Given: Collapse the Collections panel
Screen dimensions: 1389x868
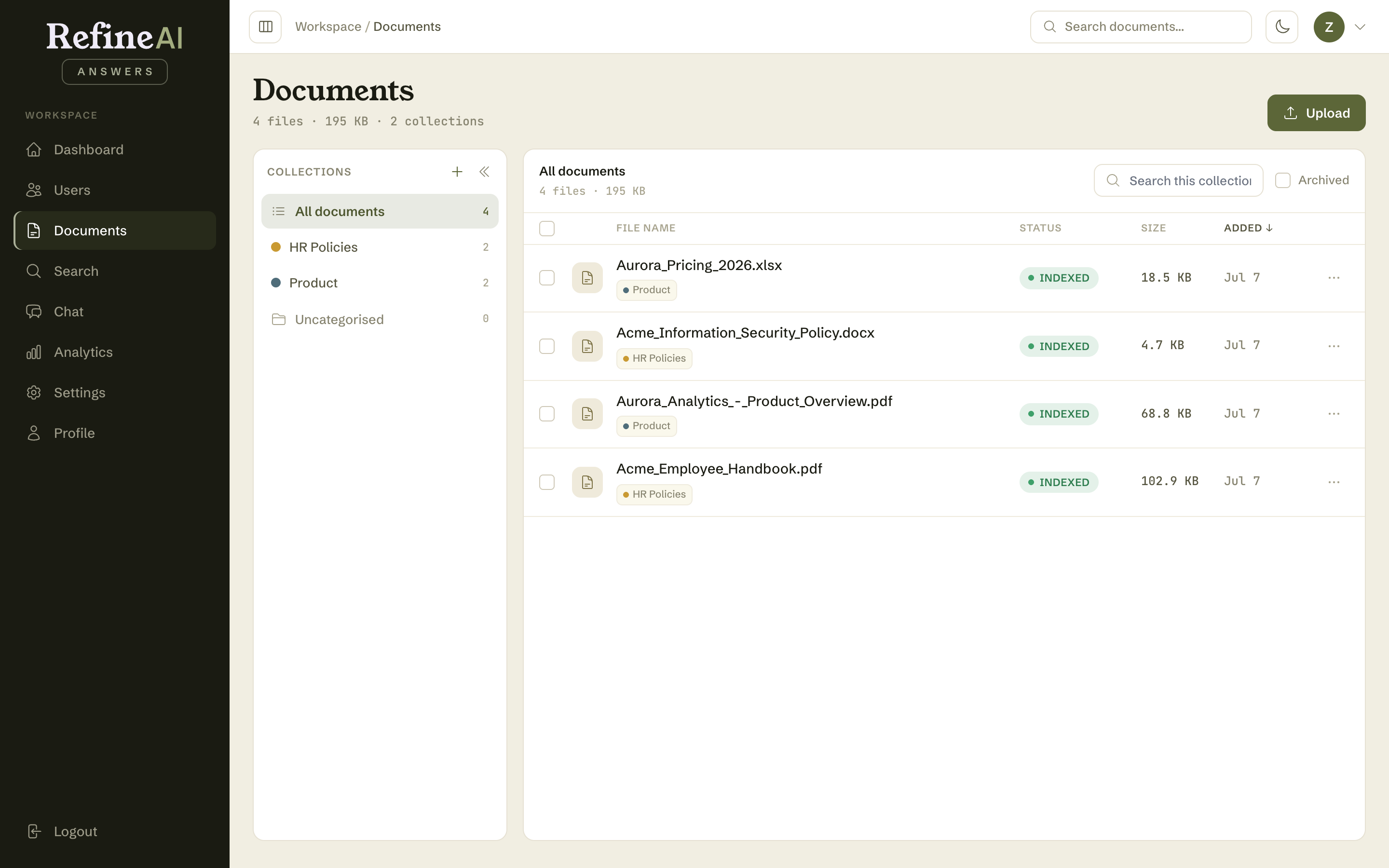Looking at the screenshot, I should point(484,172).
